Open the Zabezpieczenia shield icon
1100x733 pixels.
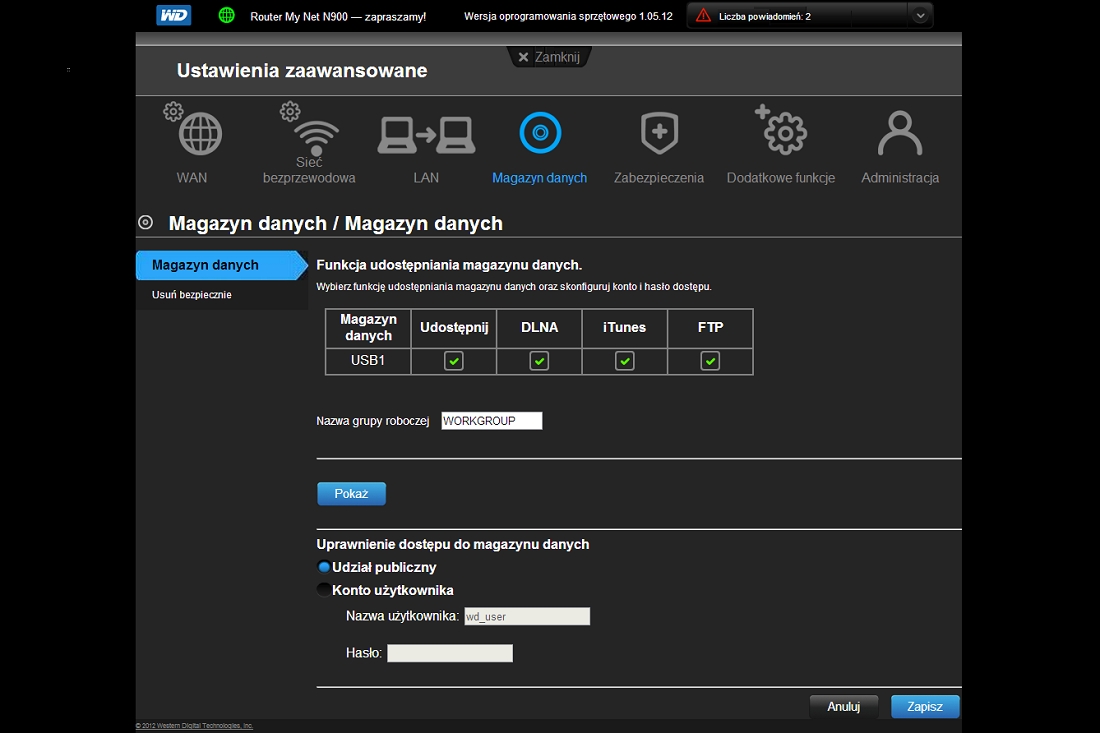(x=659, y=133)
